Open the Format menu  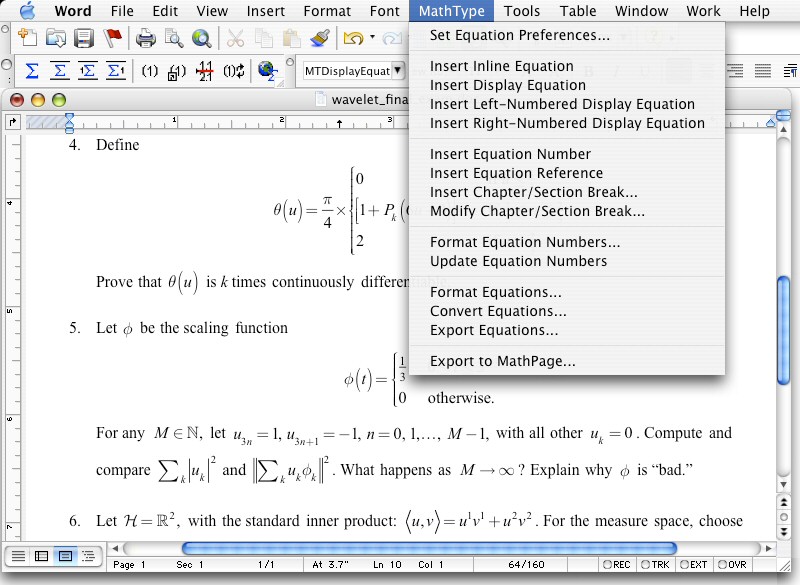click(x=327, y=11)
